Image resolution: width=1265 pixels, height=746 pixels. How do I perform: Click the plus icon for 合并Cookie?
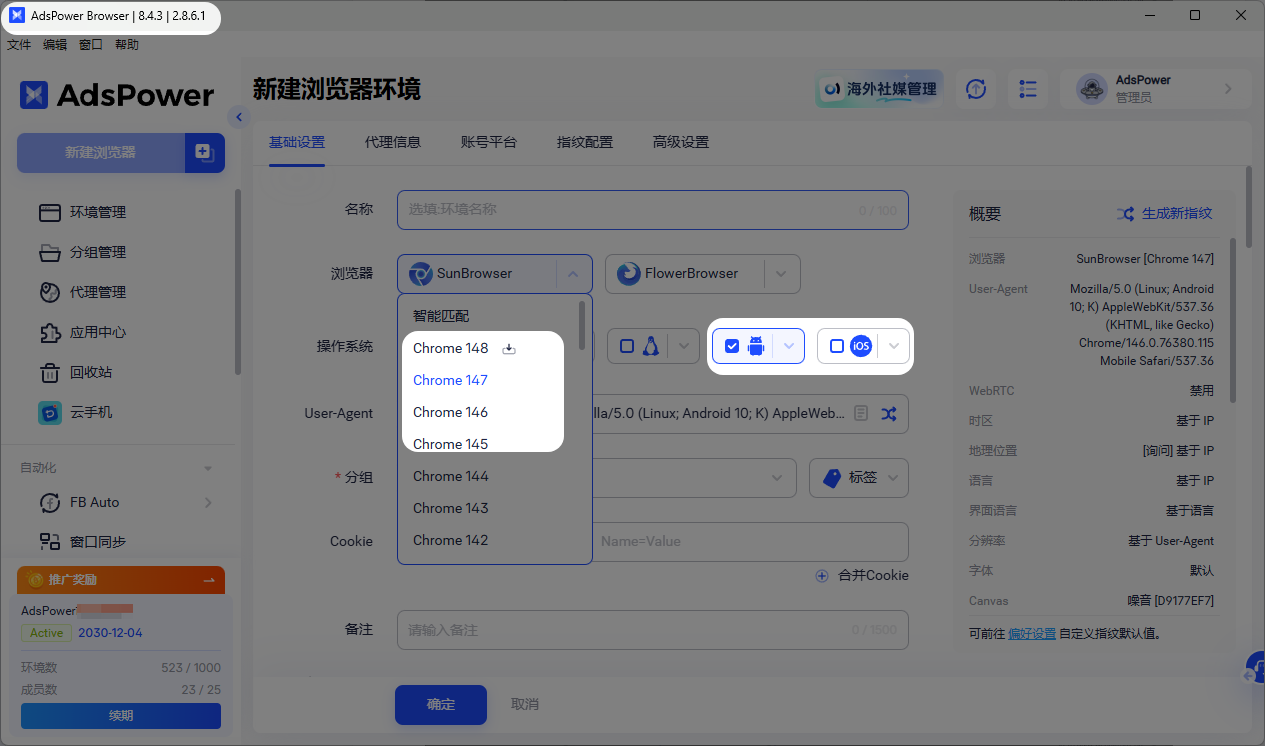(822, 575)
